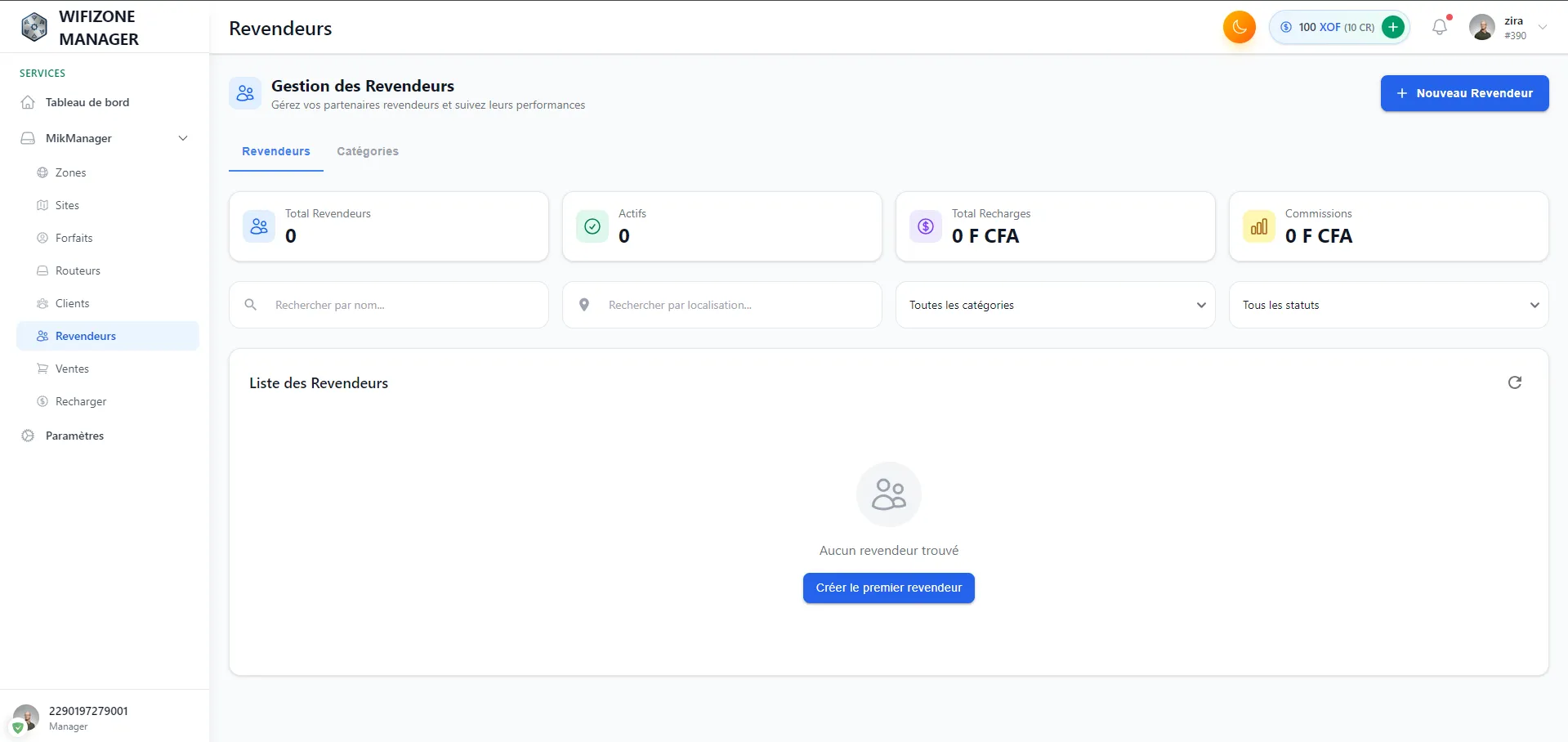This screenshot has width=1568, height=742.
Task: Open Paramètres from the sidebar
Action: coord(74,436)
